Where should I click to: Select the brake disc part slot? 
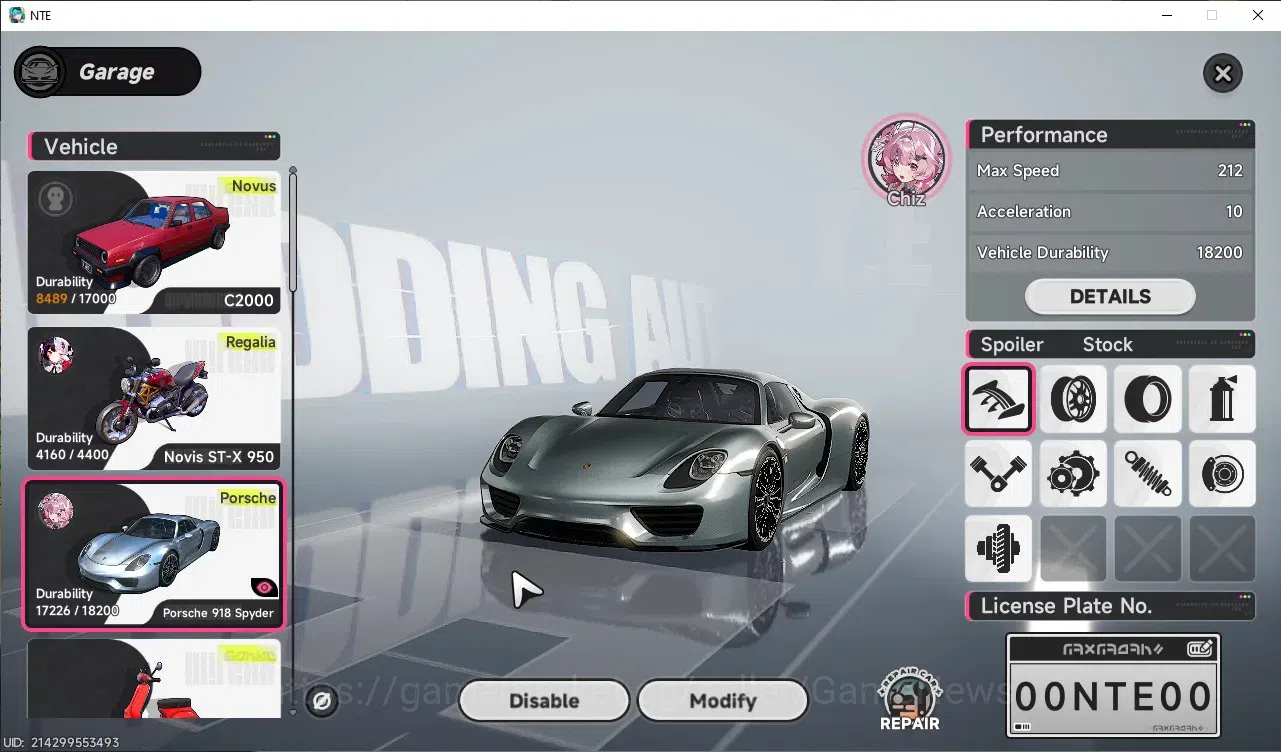point(1222,473)
